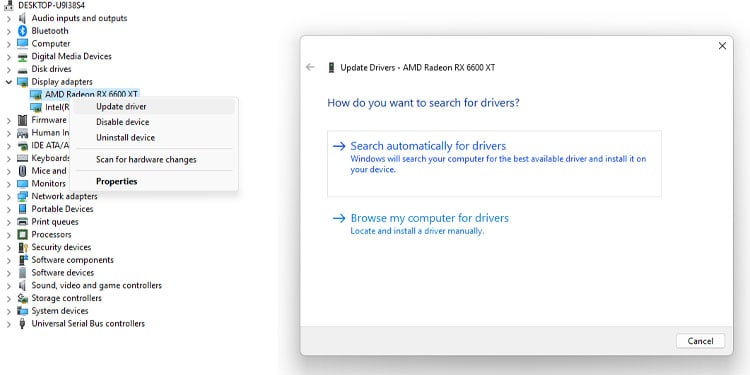The width and height of the screenshot is (750, 375).
Task: Click the Disk drives icon
Action: (22, 69)
